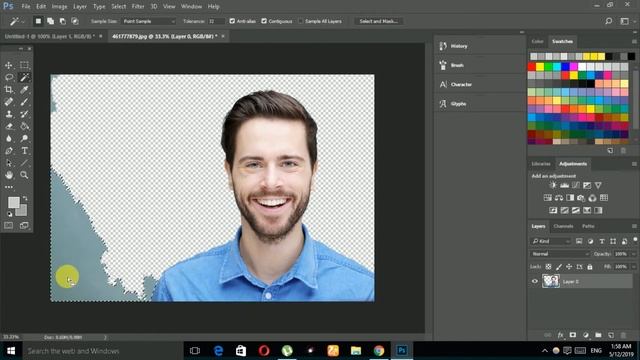This screenshot has width=640, height=360.
Task: Open the Sample Size dropdown
Action: [x=149, y=21]
